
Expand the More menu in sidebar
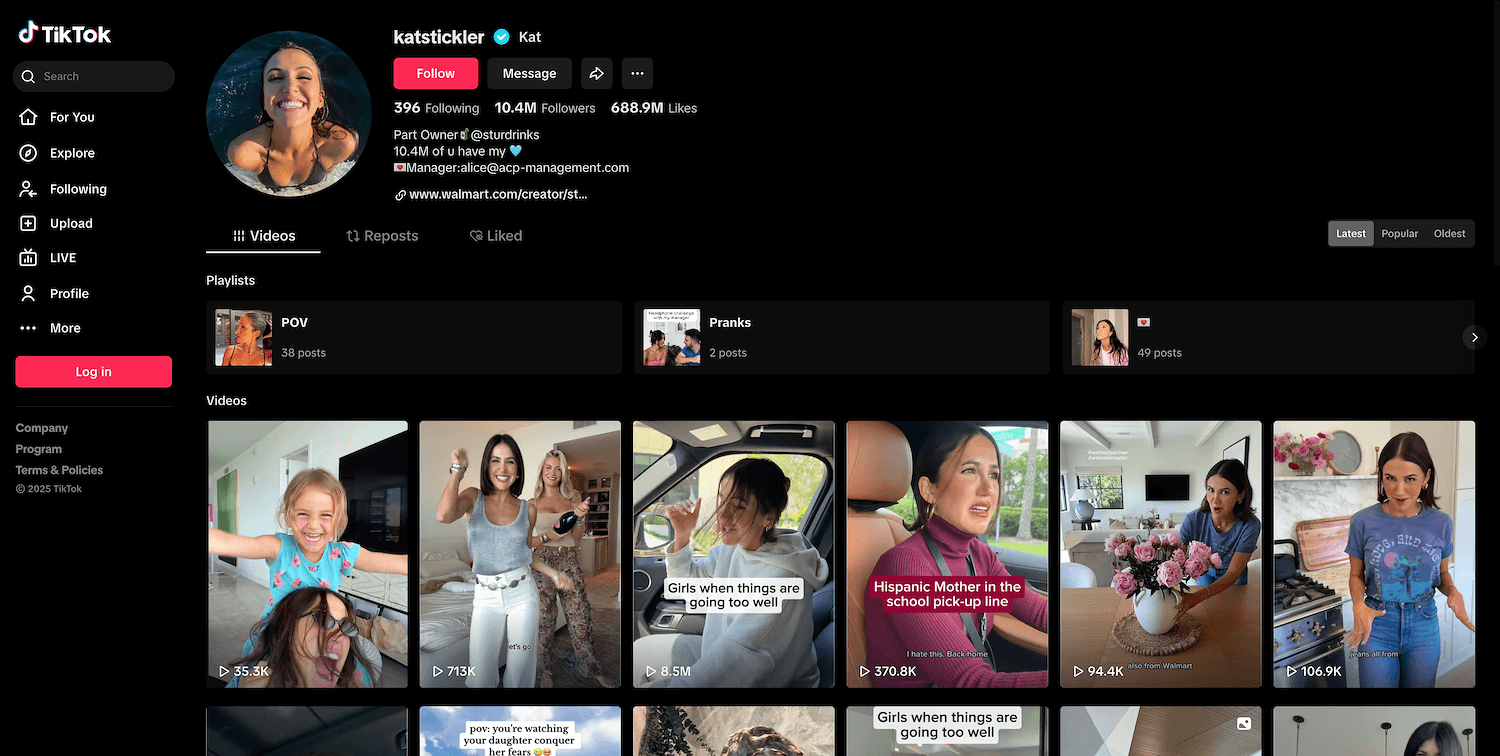(65, 328)
